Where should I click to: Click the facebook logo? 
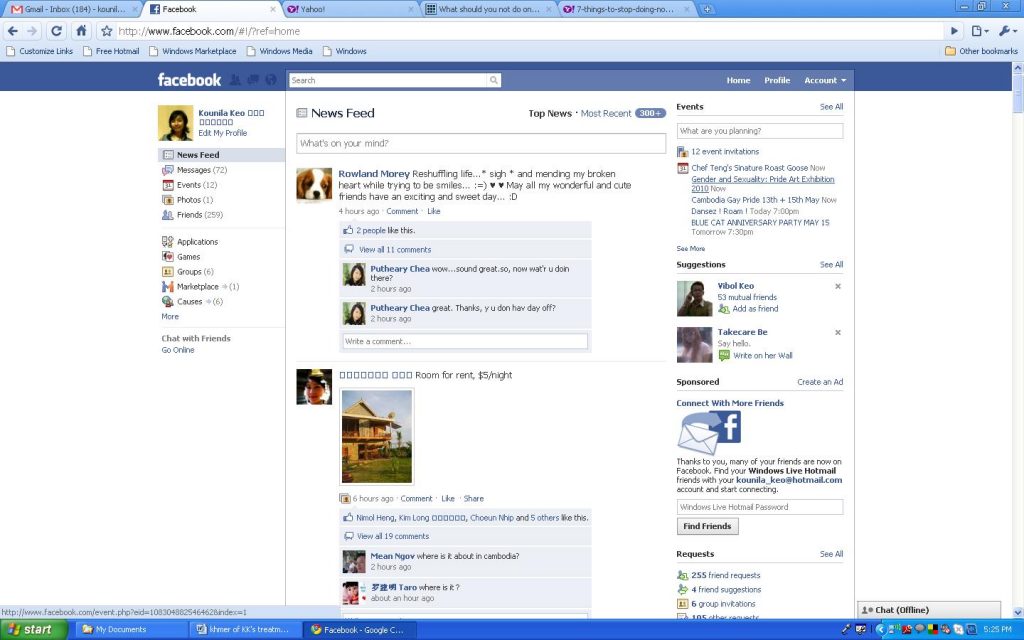[189, 80]
